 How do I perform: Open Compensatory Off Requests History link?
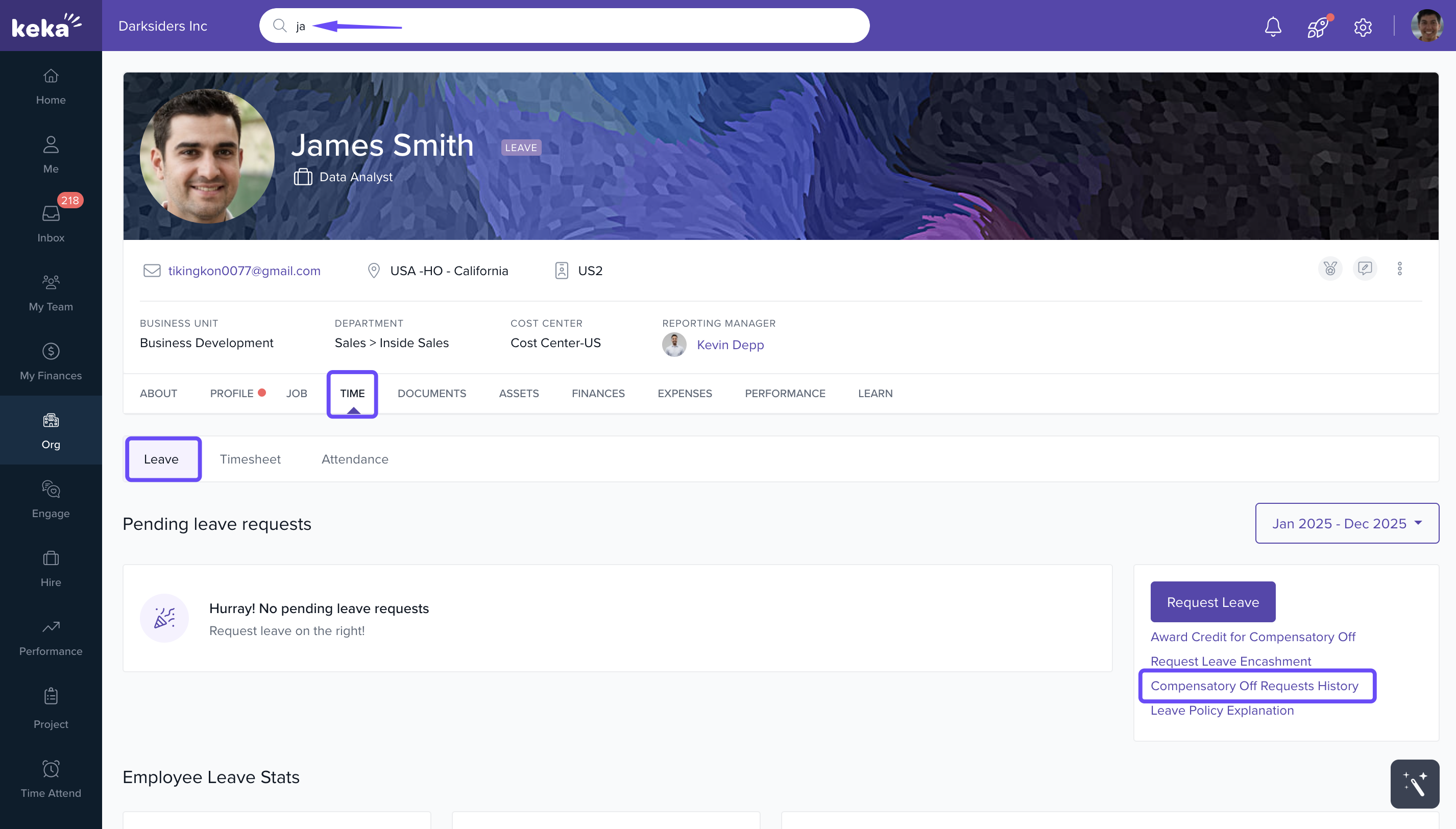point(1254,686)
